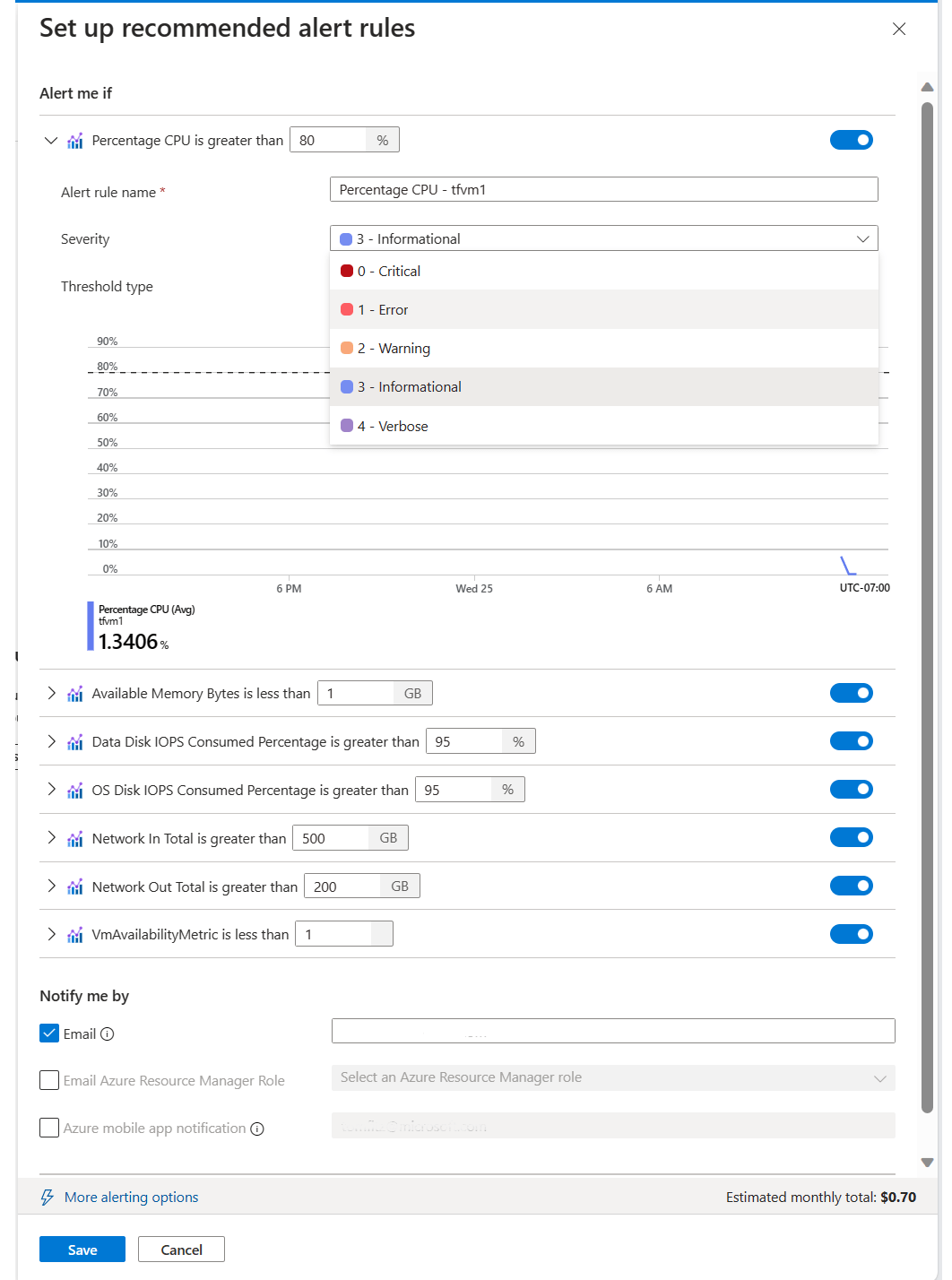Expand the Network Out Total rule

tap(51, 886)
